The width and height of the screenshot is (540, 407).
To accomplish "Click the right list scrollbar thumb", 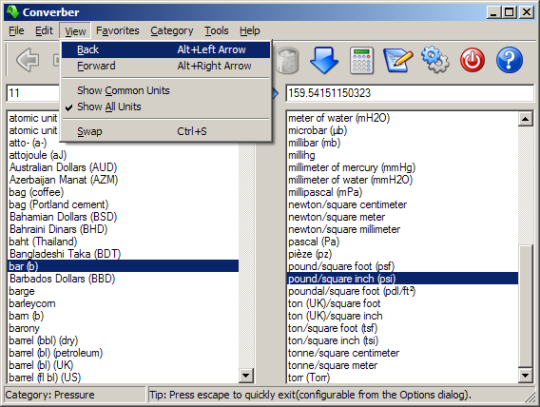I will coord(526,306).
